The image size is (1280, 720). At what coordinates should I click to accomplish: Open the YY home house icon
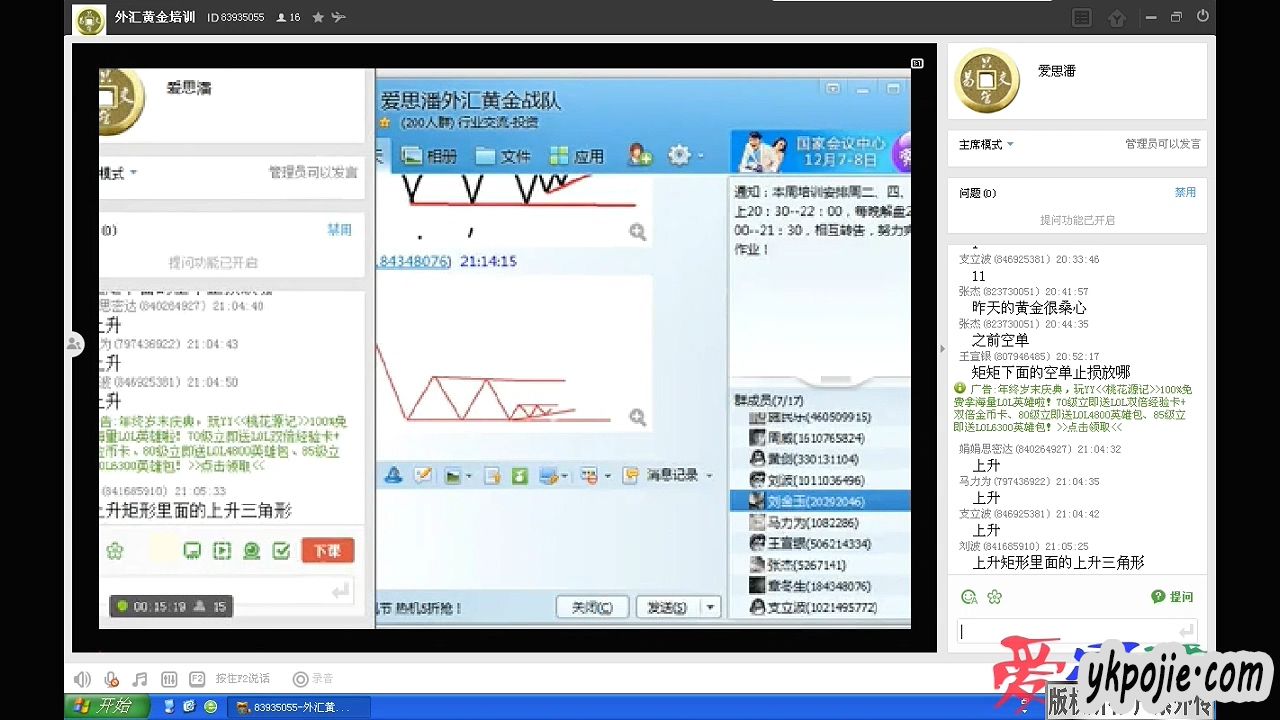click(x=1117, y=18)
